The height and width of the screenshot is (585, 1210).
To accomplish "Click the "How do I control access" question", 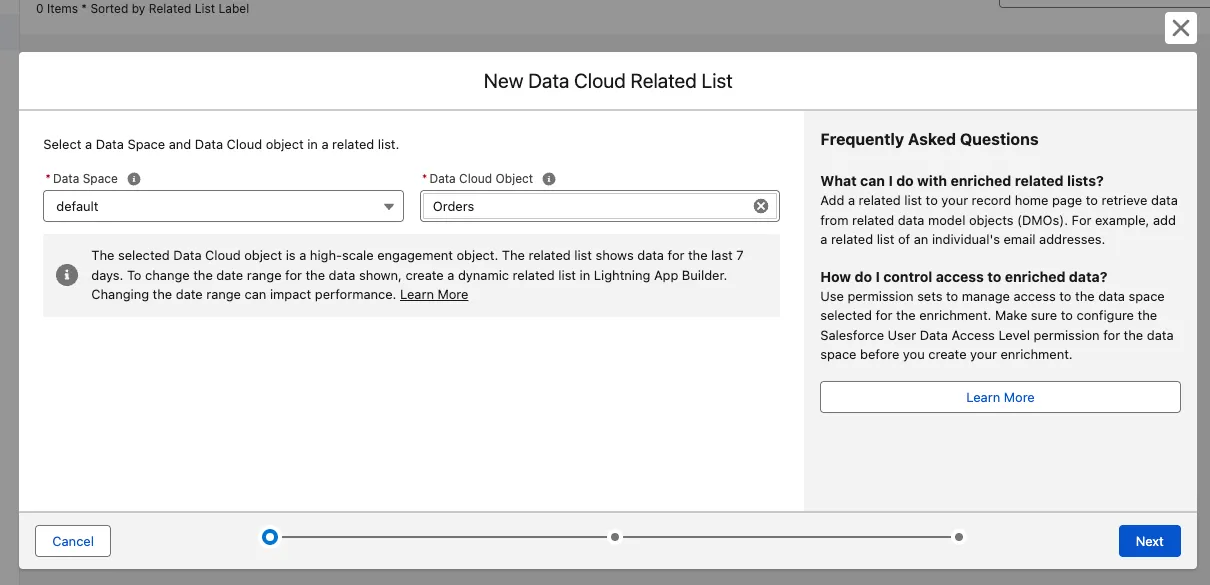I will (x=963, y=277).
